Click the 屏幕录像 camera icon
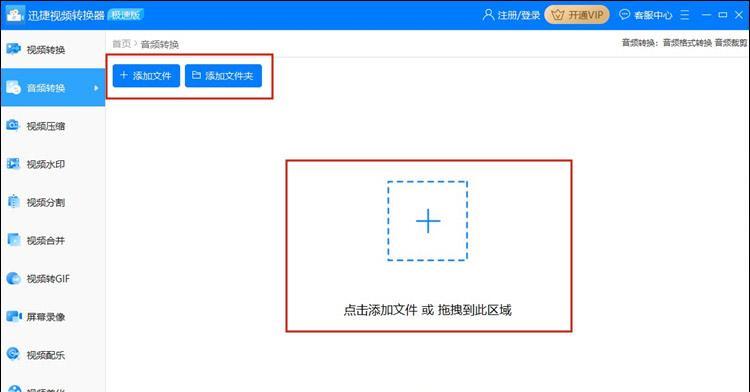This screenshot has height=392, width=750. (14, 316)
